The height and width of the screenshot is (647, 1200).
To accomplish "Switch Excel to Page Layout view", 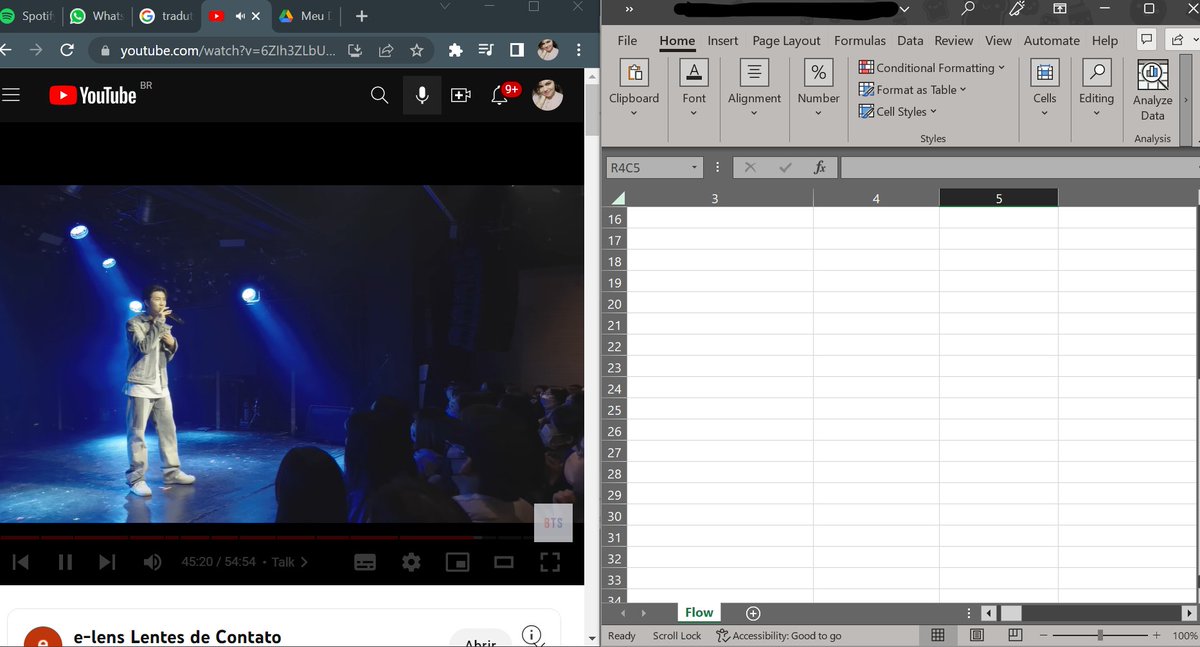I will pyautogui.click(x=977, y=635).
